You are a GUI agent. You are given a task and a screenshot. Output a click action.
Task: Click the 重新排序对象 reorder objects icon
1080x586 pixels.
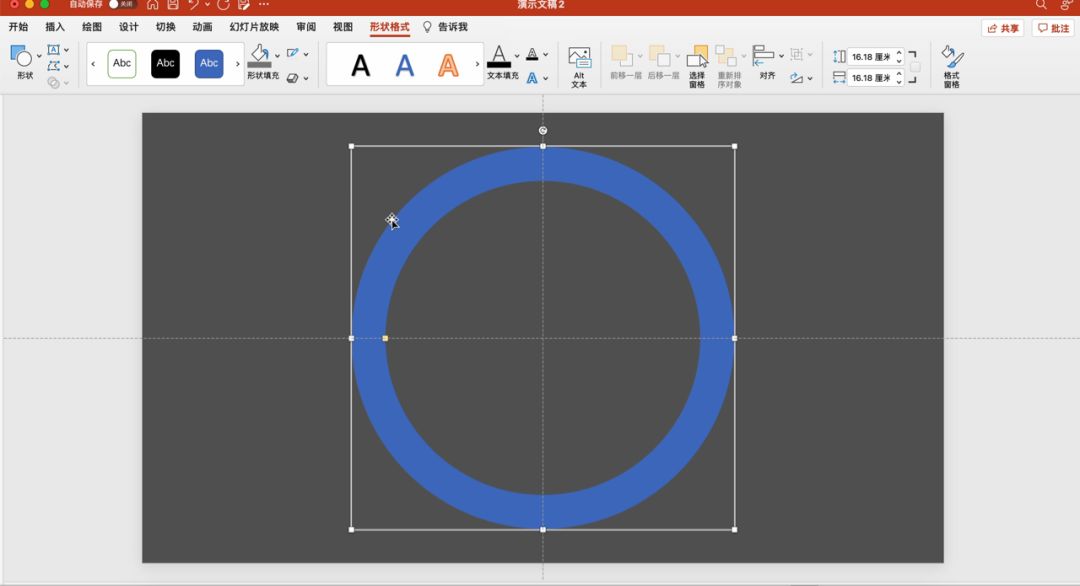[x=726, y=56]
